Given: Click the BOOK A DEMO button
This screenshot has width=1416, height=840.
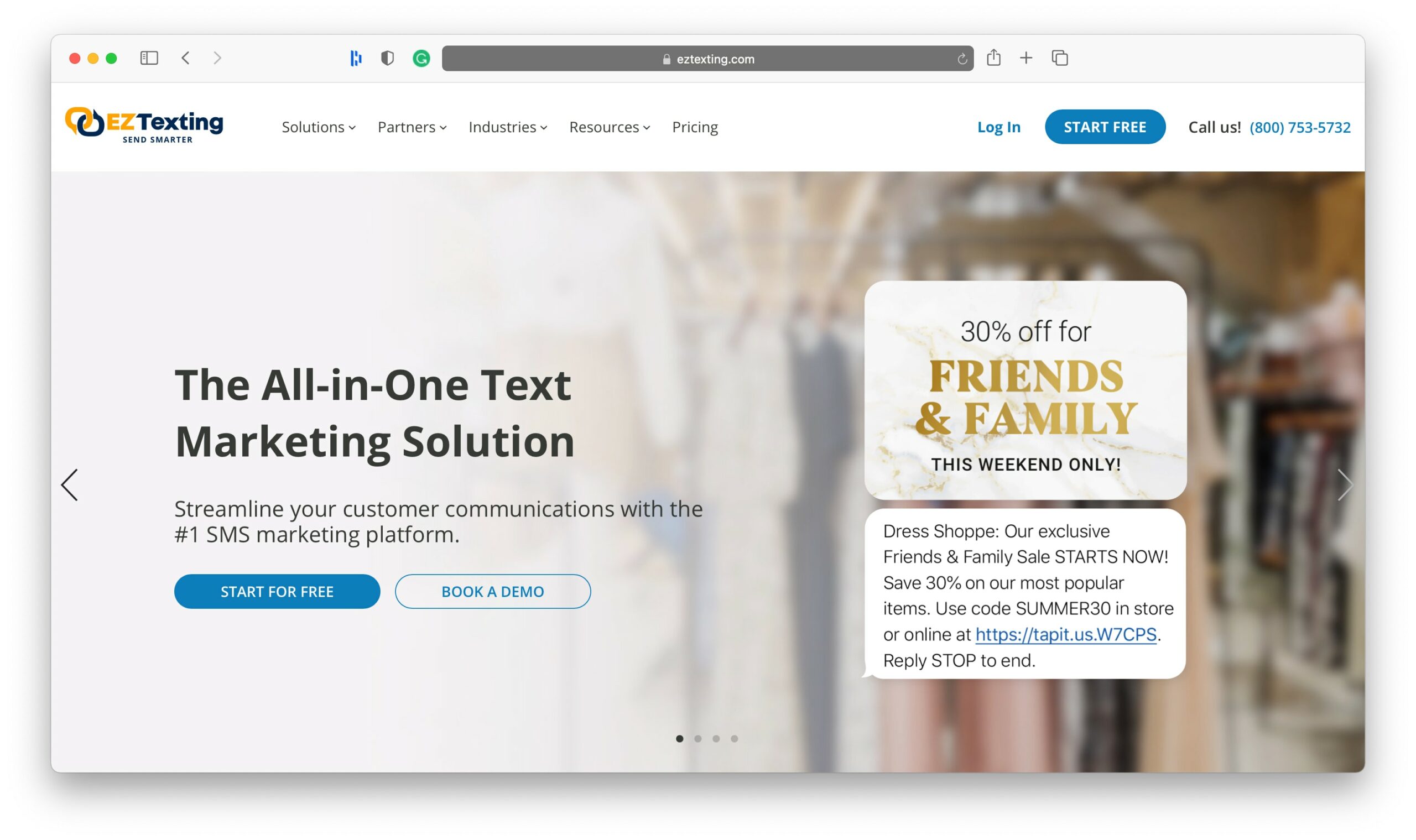Looking at the screenshot, I should (492, 591).
